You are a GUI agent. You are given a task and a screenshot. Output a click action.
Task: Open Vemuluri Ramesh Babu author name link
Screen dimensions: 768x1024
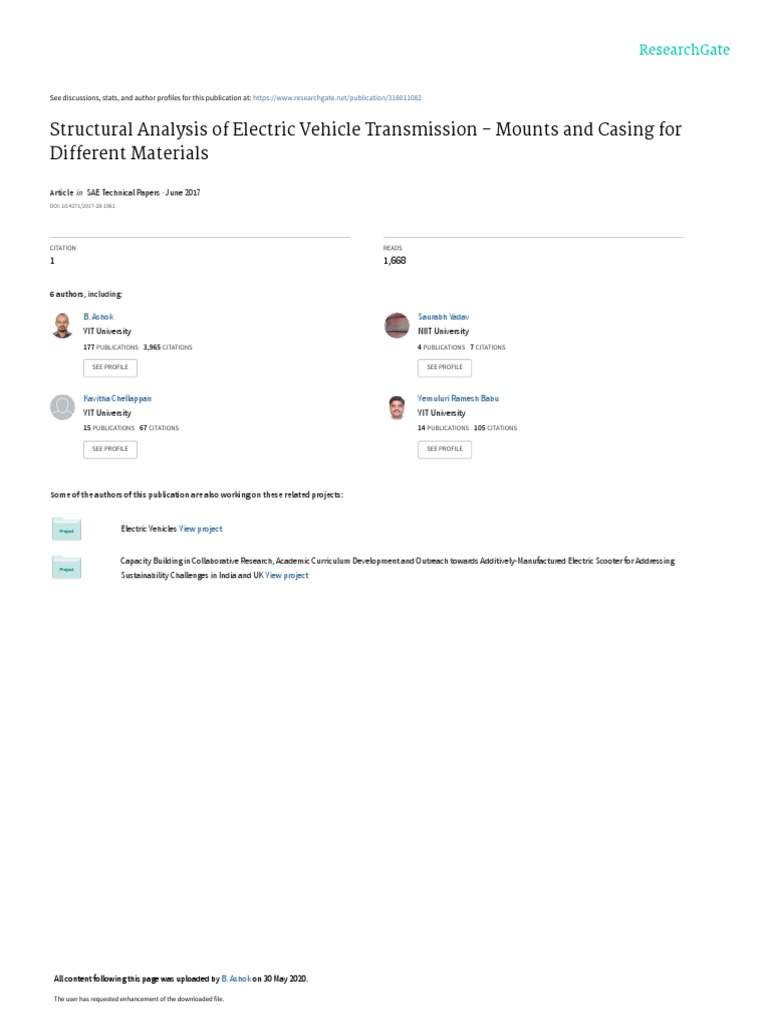click(457, 398)
